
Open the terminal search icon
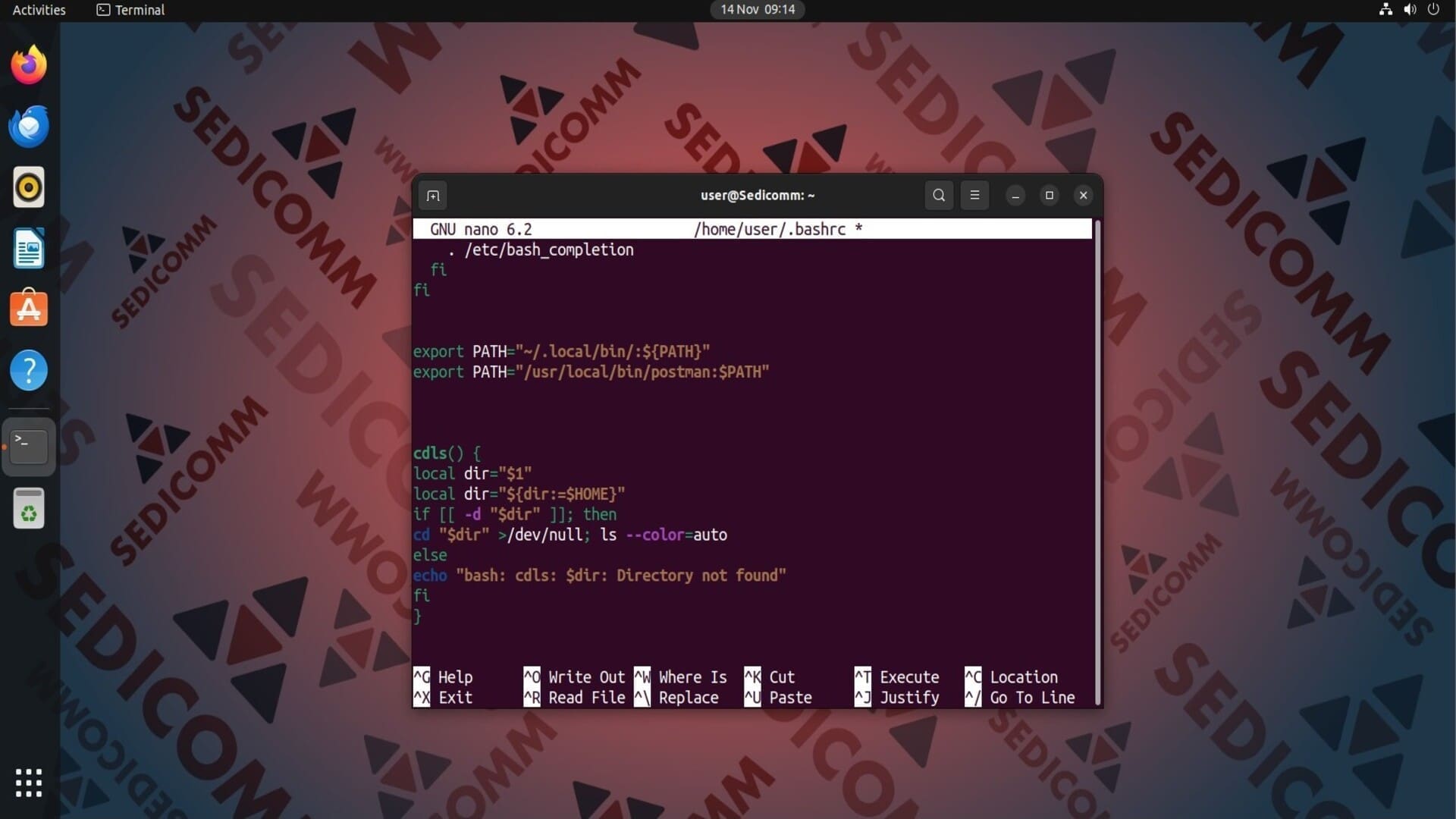click(x=939, y=196)
